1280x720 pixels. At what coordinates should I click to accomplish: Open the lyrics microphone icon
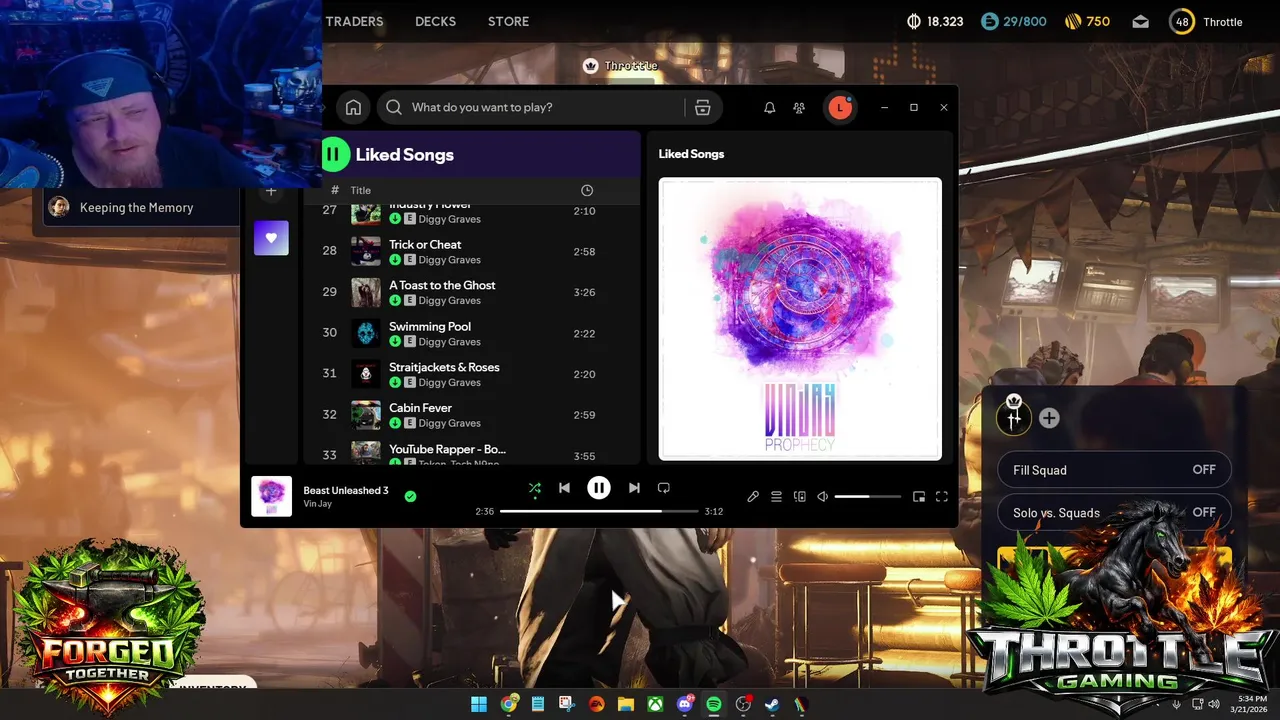pos(753,496)
